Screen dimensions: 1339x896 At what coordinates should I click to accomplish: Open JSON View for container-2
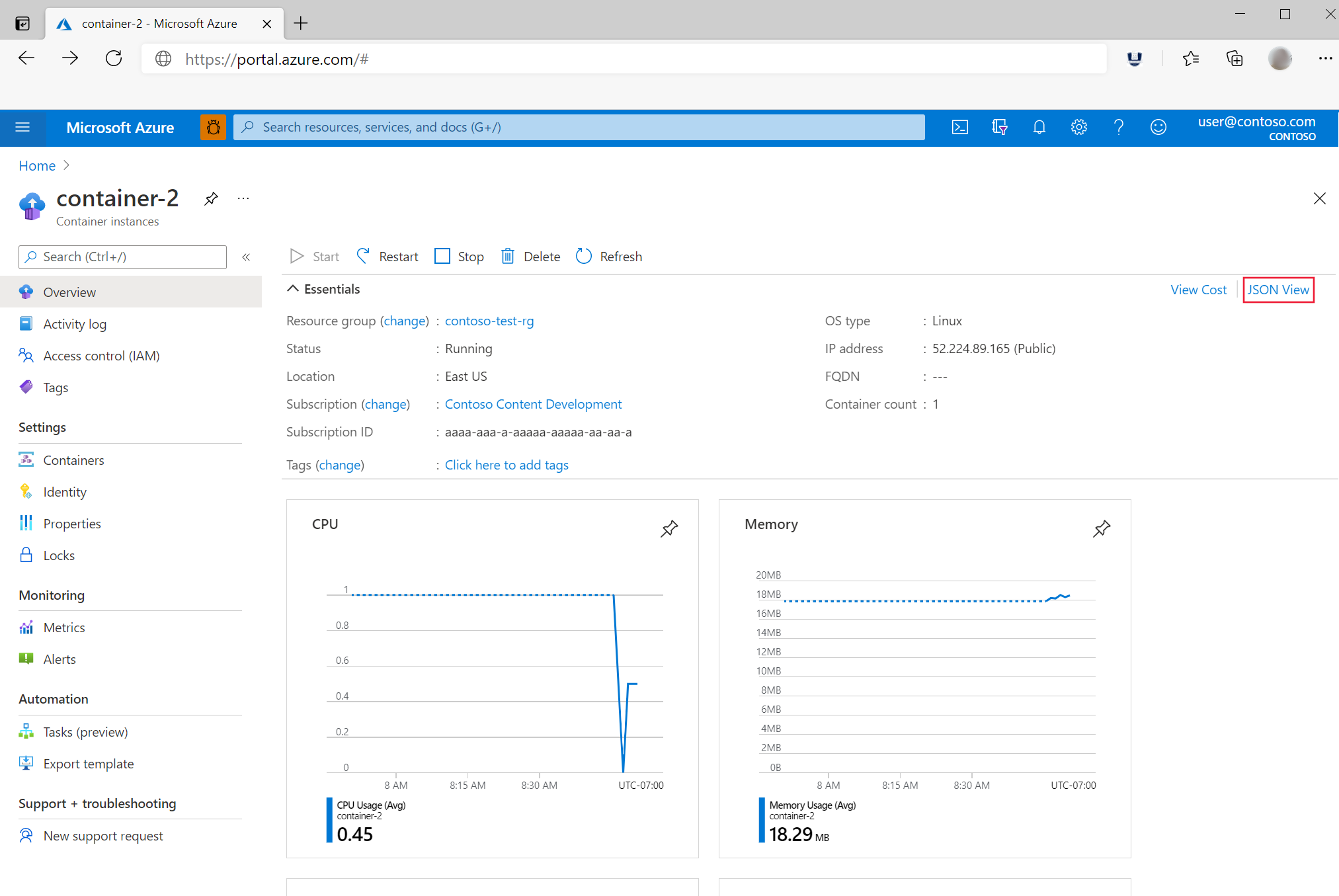tap(1278, 289)
